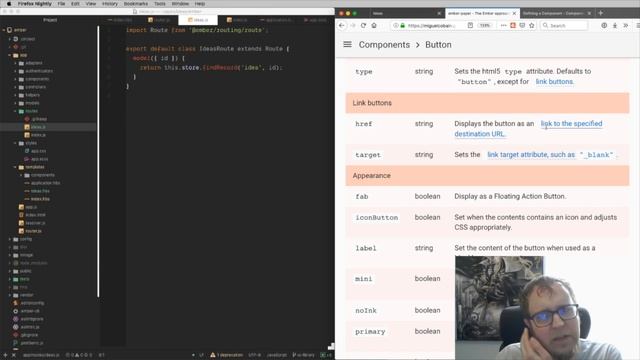Go back in Firefox browser
Viewport: 640px width, 360px height.
(x=342, y=25)
